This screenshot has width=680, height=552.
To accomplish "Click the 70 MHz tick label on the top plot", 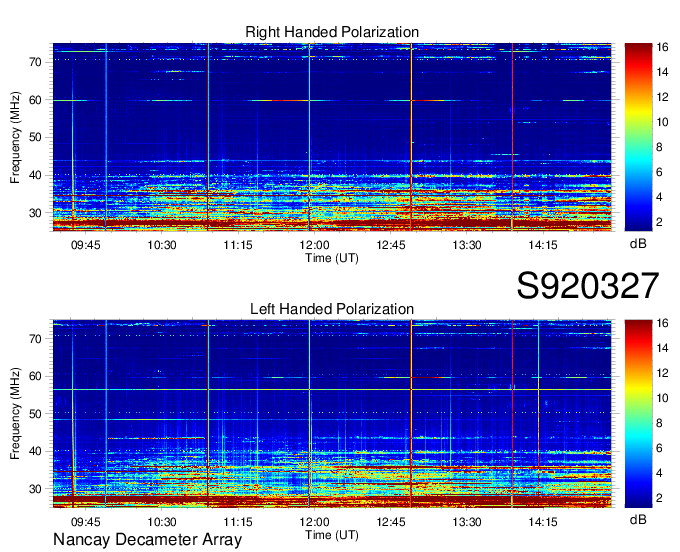I will click(x=36, y=62).
